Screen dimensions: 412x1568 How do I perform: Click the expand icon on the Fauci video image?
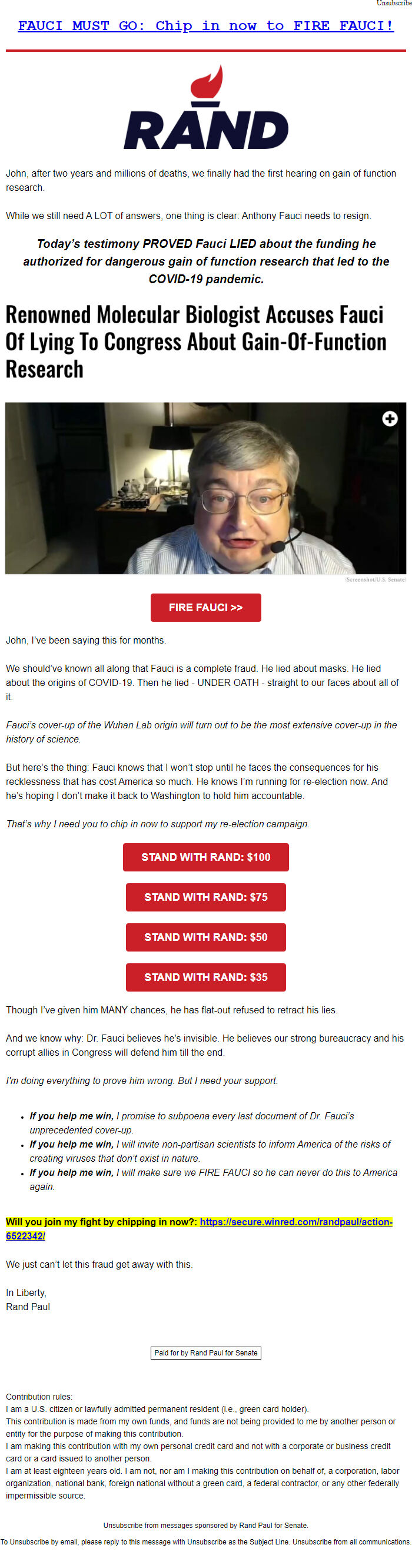(390, 419)
